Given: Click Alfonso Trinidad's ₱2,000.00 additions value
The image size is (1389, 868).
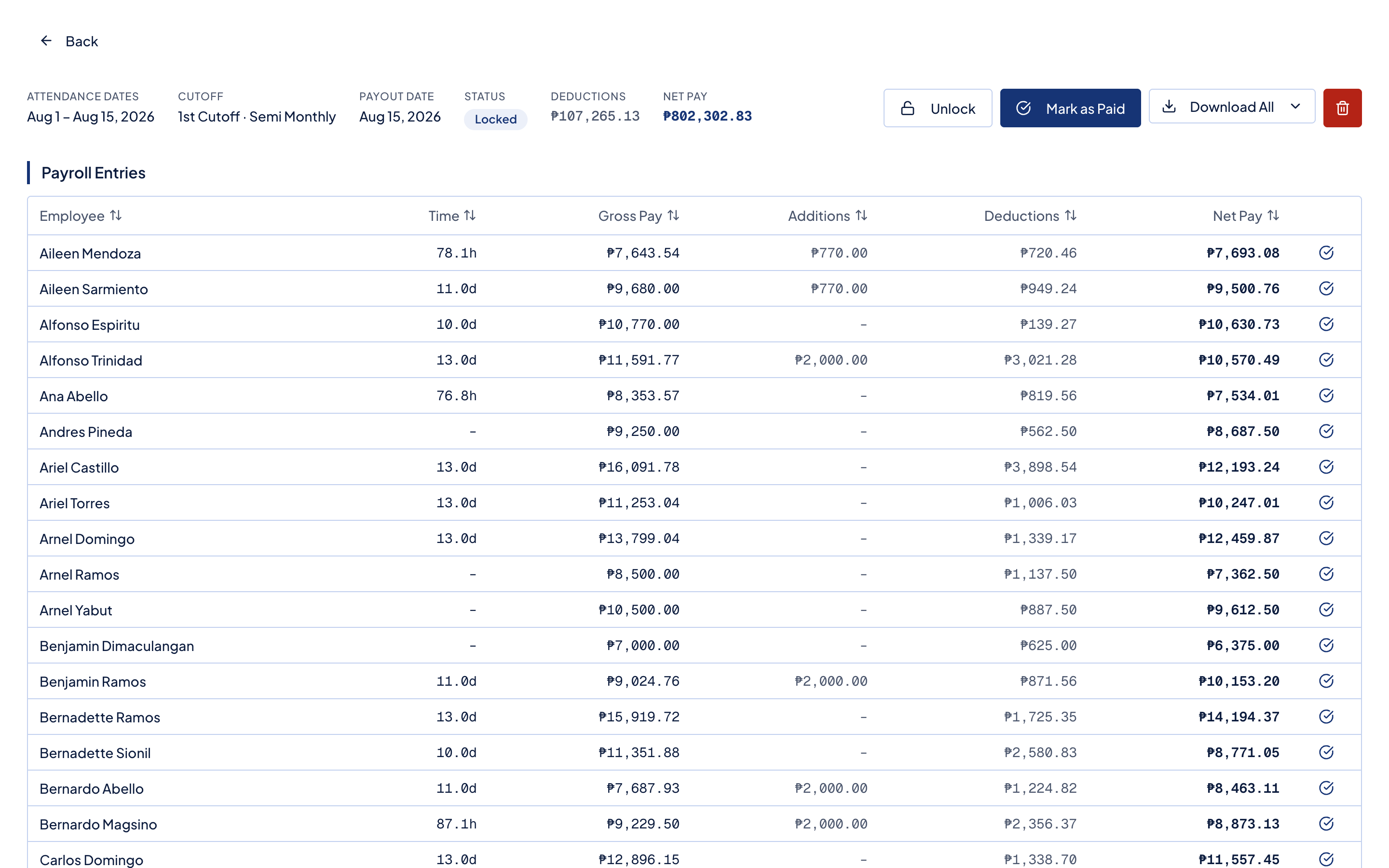Looking at the screenshot, I should click(831, 360).
